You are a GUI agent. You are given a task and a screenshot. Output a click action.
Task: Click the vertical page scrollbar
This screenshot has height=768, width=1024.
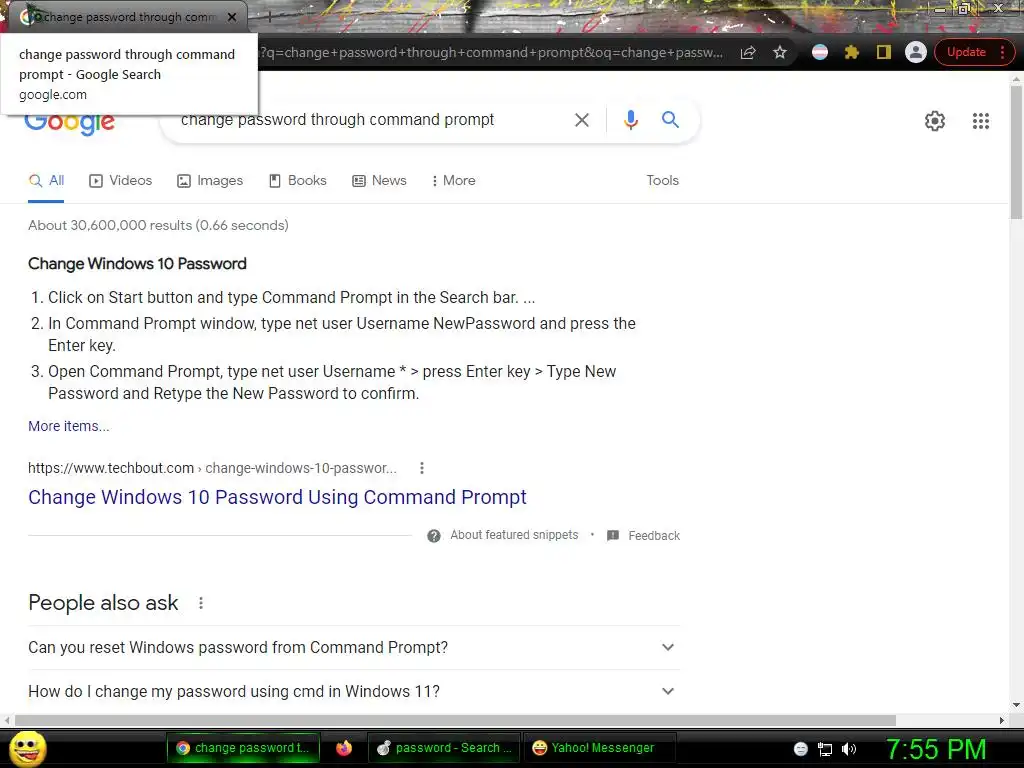pyautogui.click(x=1016, y=152)
